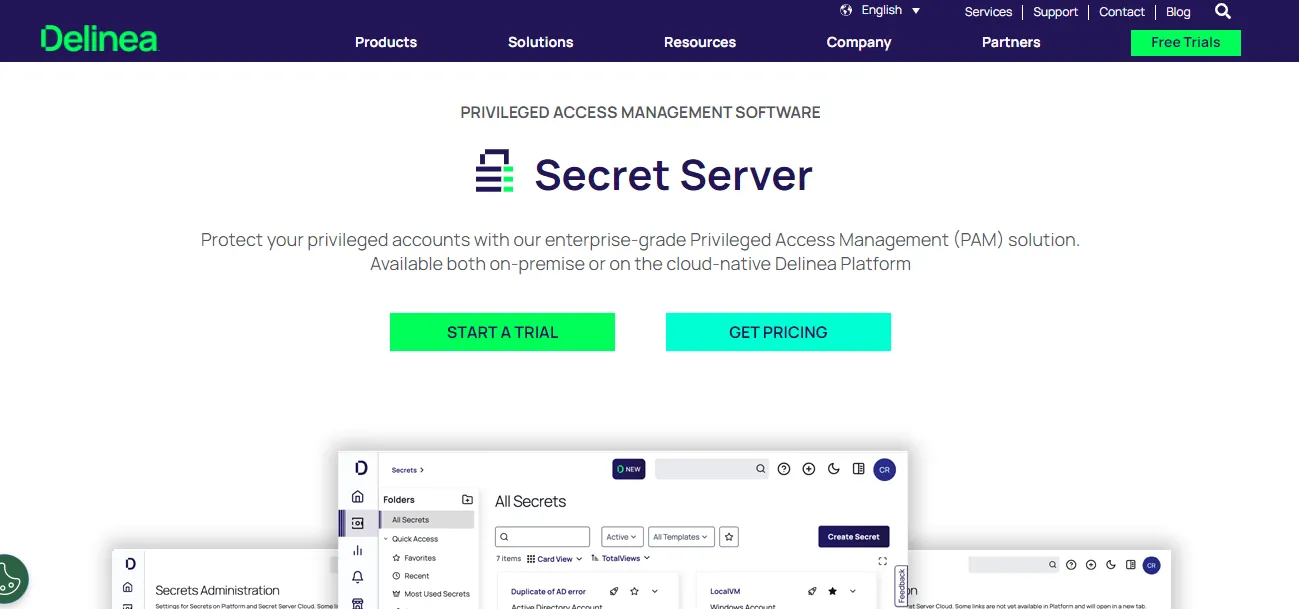Screen dimensions: 1299x609
Task: Click Home icon in All Secrets panel sidebar
Action: [358, 497]
